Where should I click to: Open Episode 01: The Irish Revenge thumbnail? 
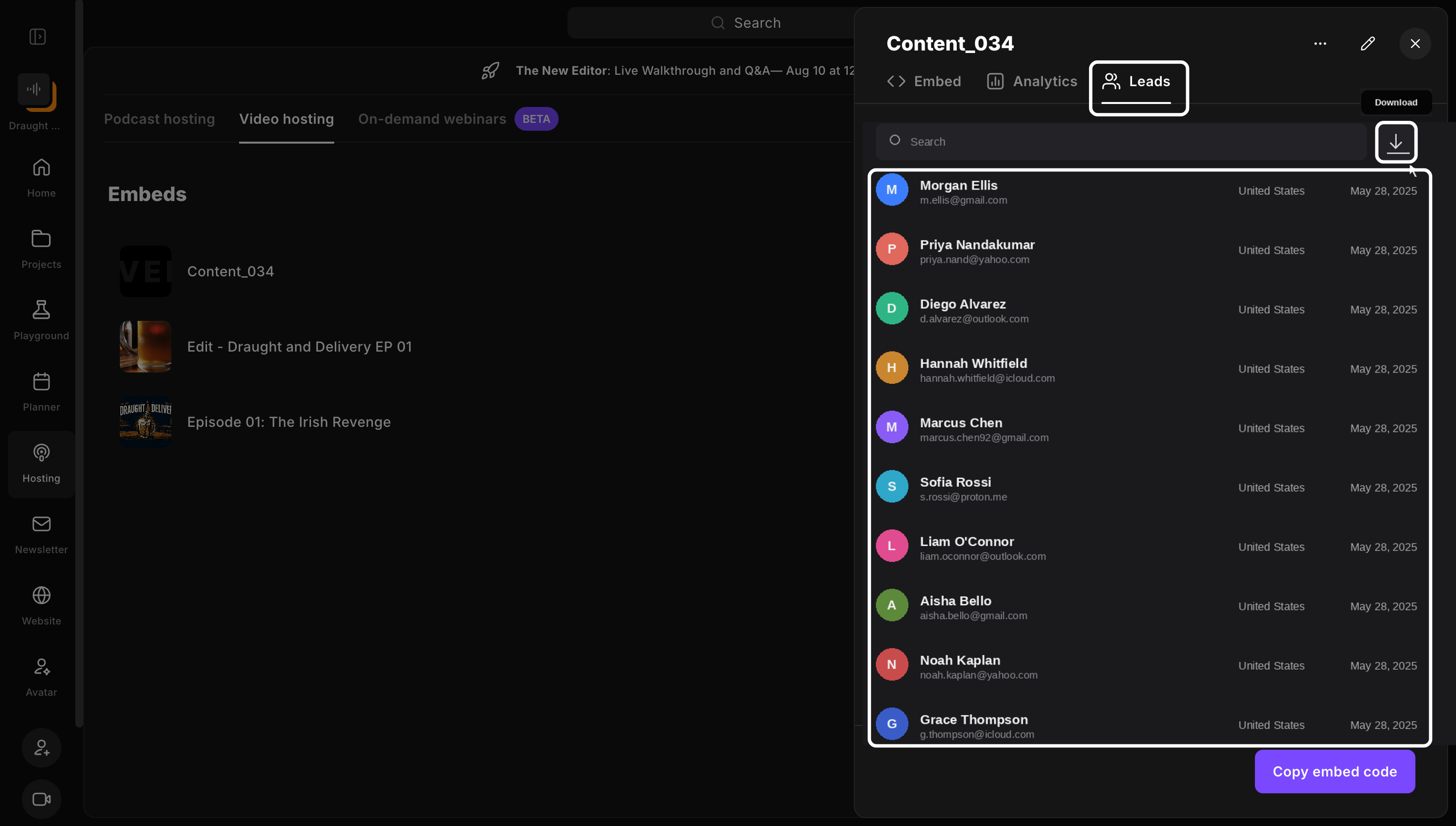[x=145, y=422]
